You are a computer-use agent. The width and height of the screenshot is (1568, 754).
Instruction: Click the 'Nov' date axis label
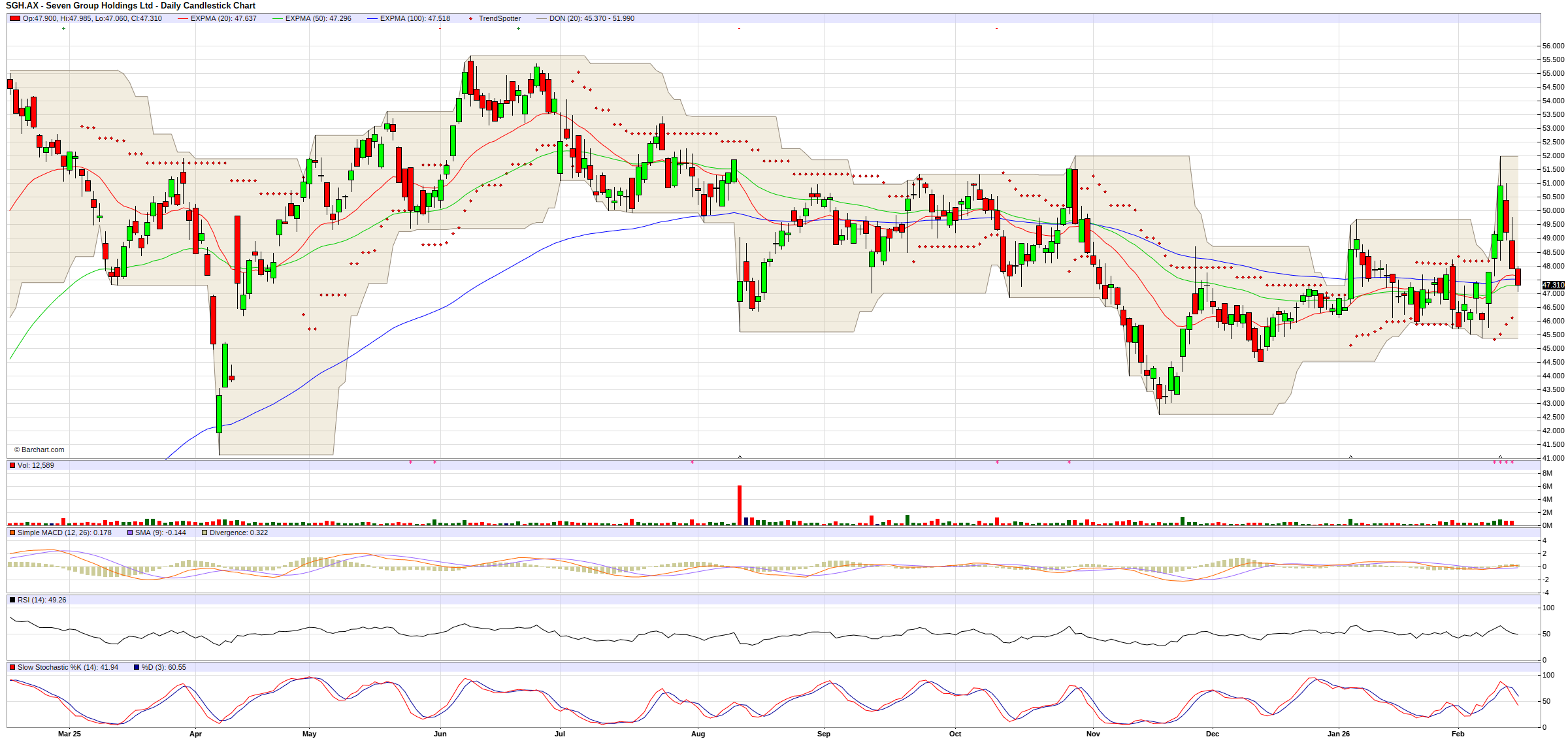(1093, 734)
